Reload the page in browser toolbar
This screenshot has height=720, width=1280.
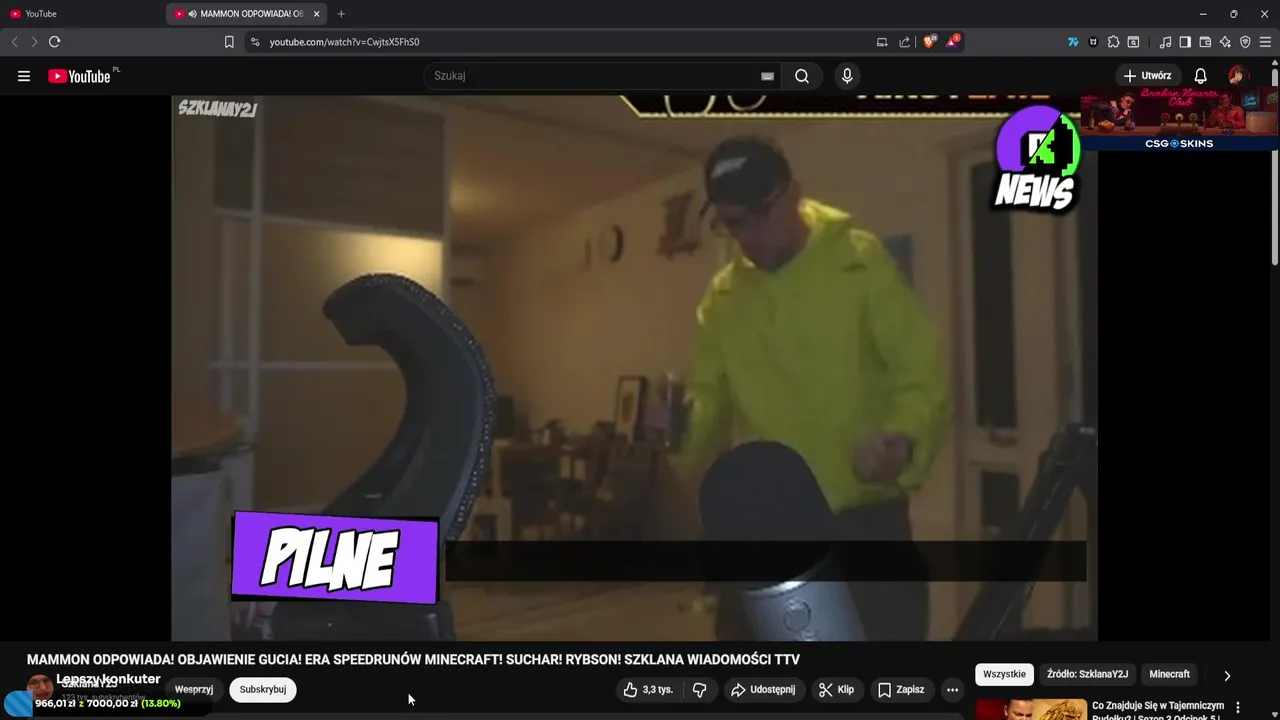tap(54, 42)
